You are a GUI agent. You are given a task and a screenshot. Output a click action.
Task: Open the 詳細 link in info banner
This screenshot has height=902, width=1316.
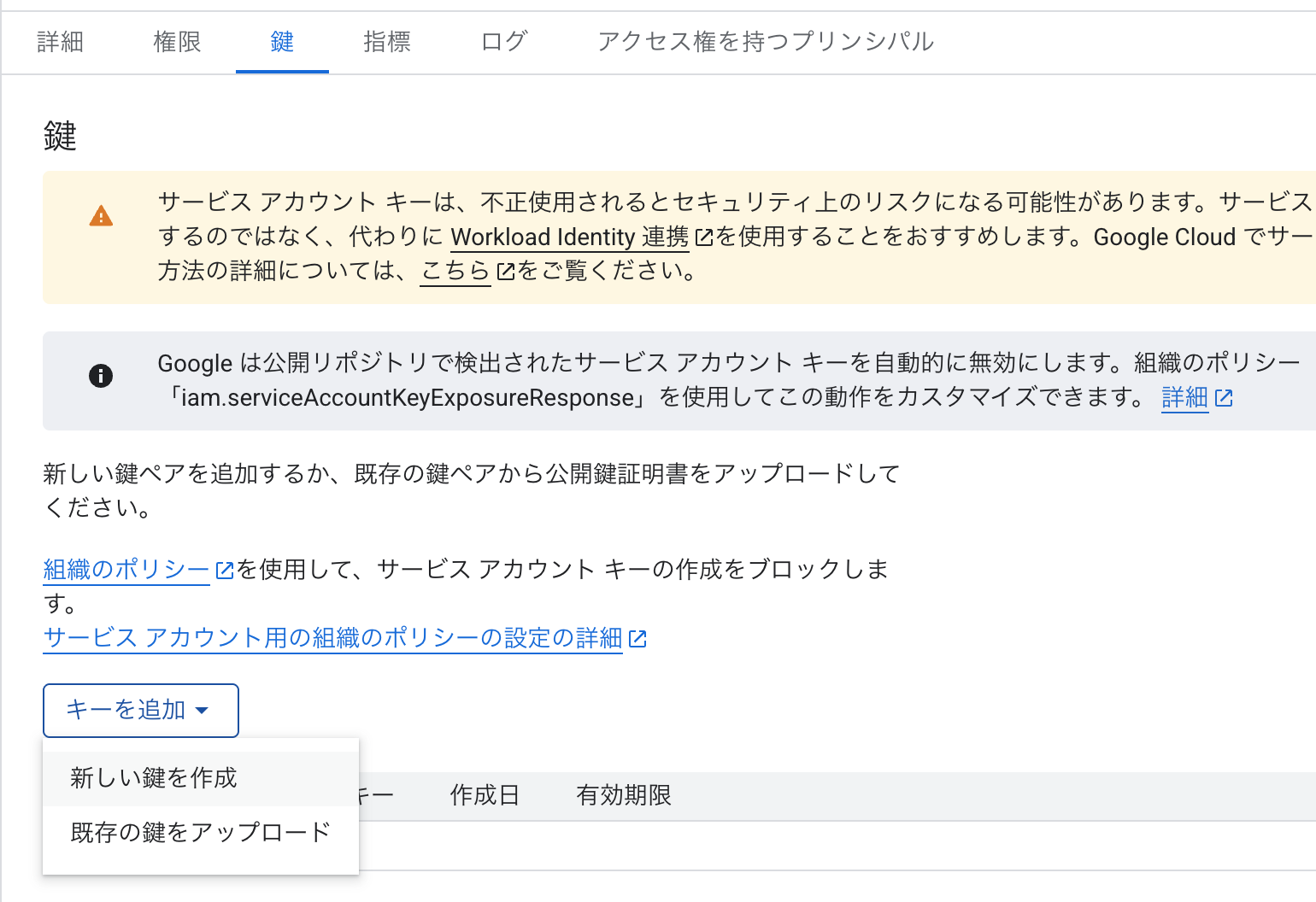coord(1184,397)
